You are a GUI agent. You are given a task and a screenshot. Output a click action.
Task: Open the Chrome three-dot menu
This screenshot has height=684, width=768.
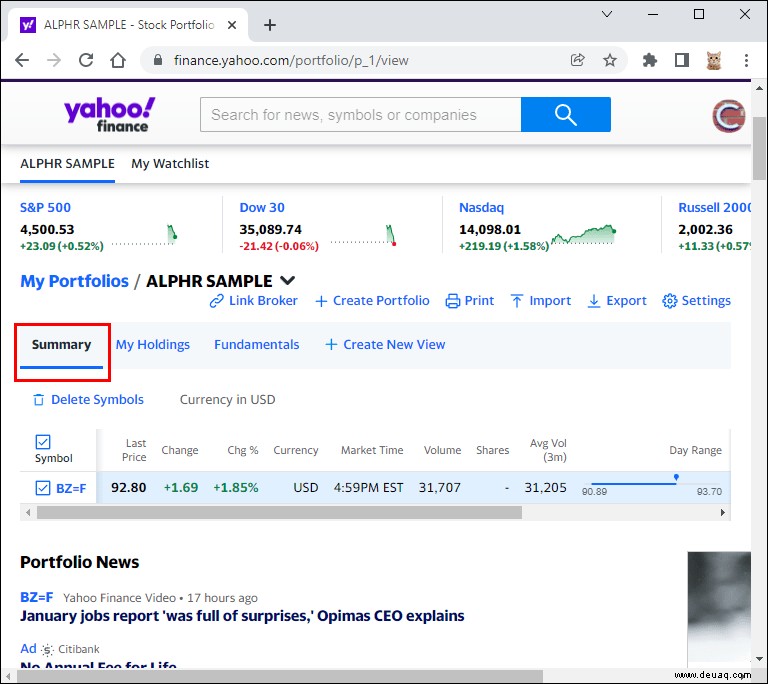(x=746, y=60)
